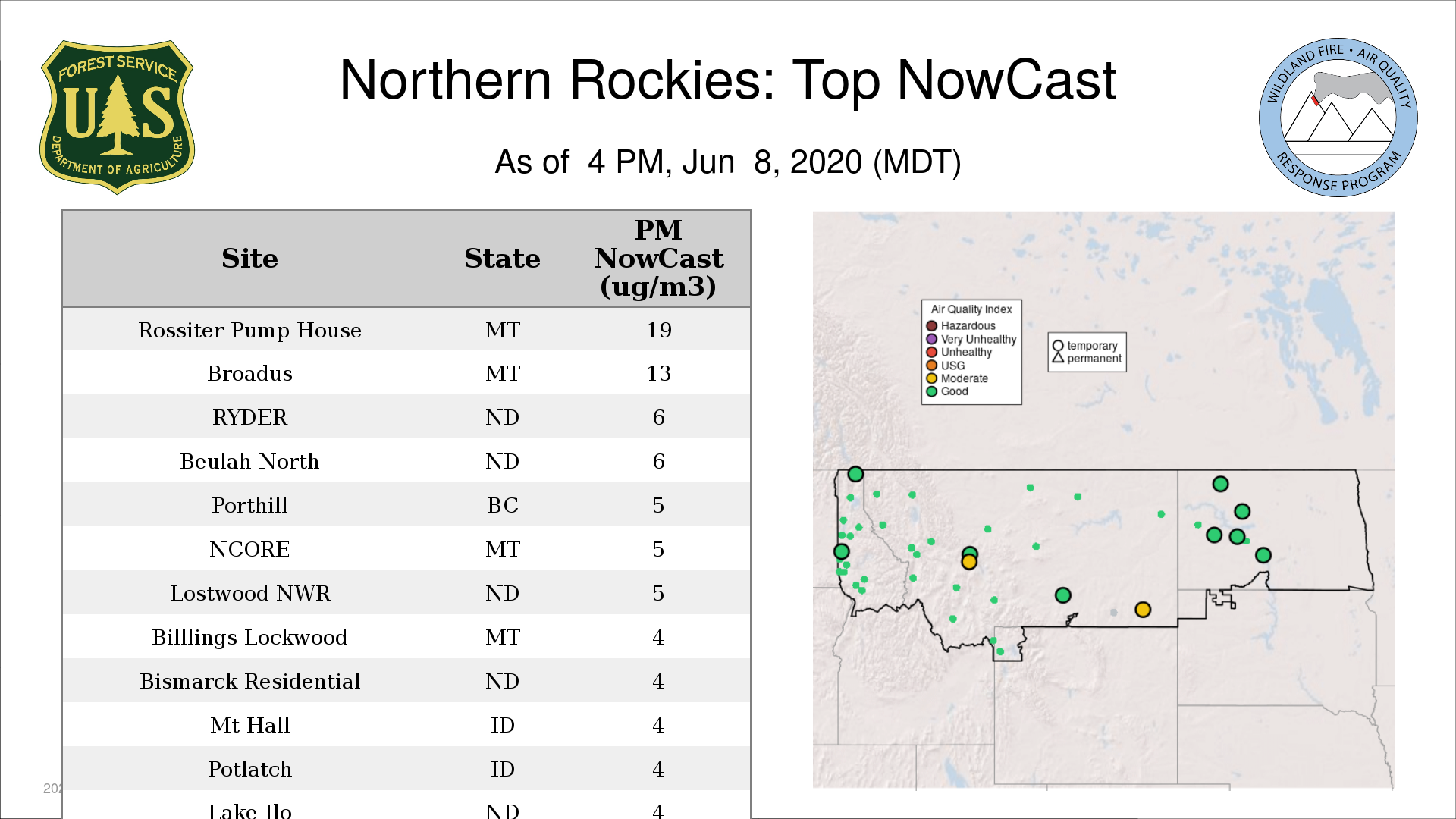1456x819 pixels.
Task: Click the temporary monitor circle symbol
Action: pyautogui.click(x=1058, y=346)
